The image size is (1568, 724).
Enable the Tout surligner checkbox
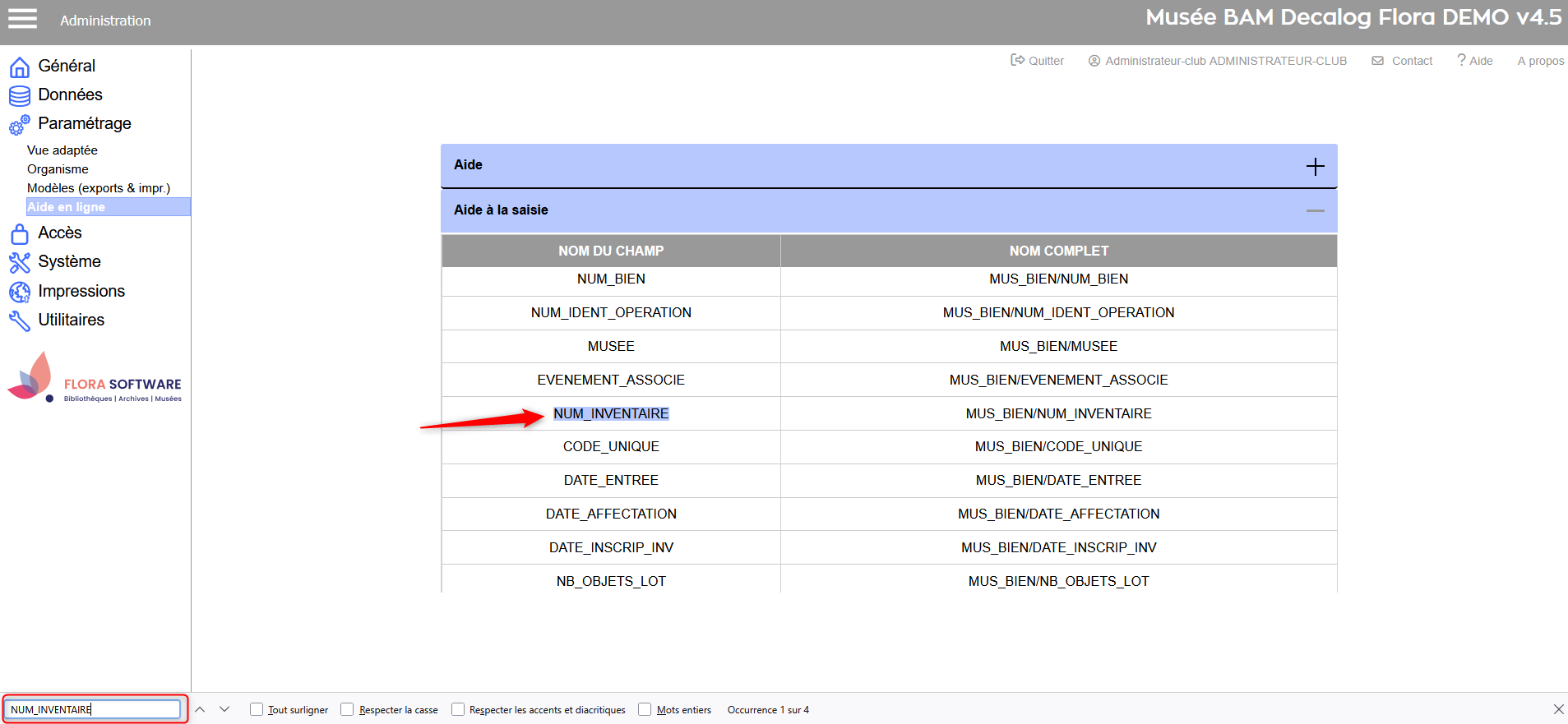pyautogui.click(x=257, y=709)
